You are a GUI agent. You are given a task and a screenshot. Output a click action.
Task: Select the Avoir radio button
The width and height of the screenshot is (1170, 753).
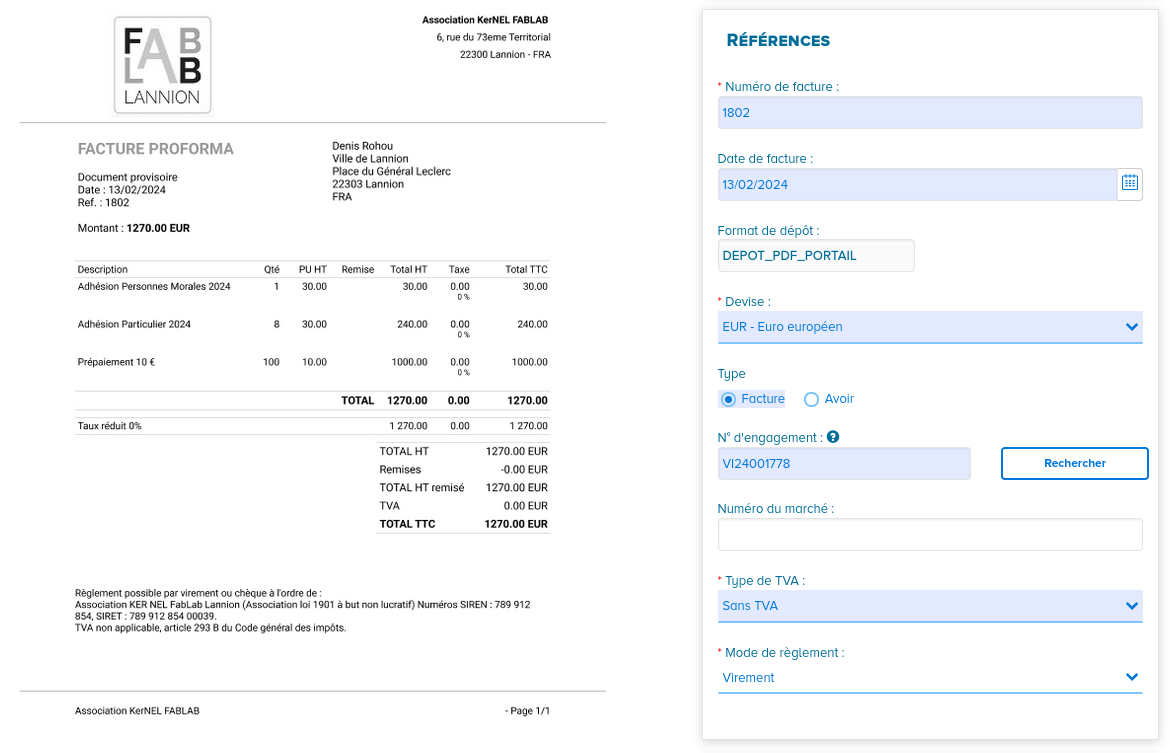pyautogui.click(x=812, y=399)
